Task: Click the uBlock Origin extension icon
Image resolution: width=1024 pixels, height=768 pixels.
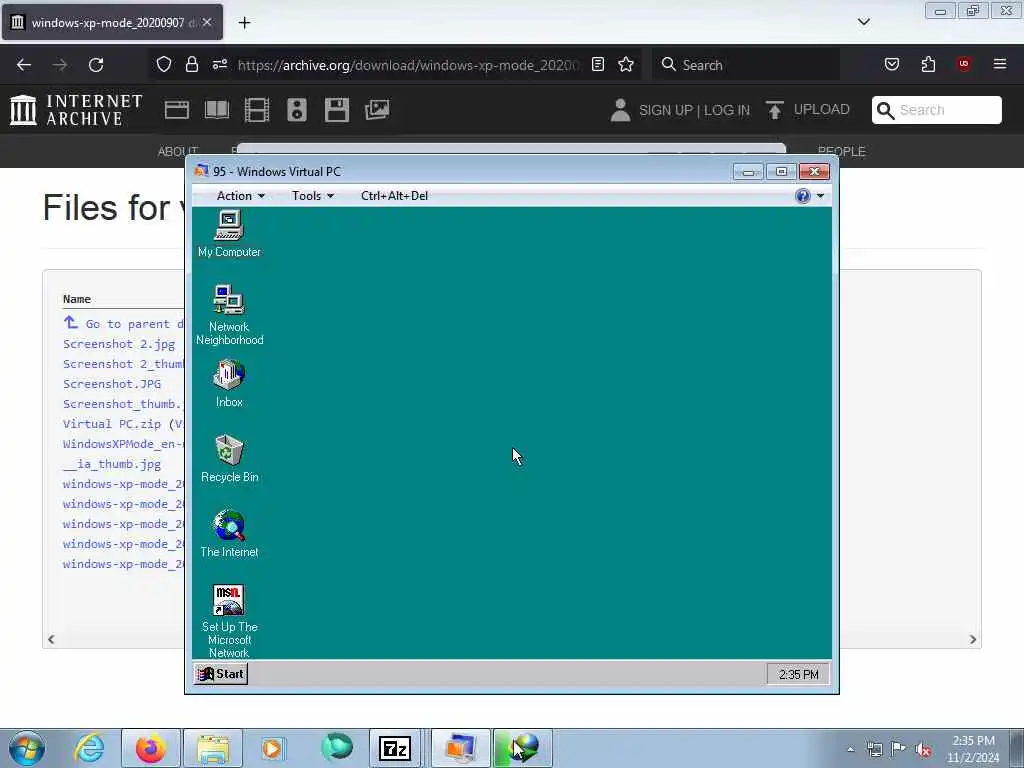Action: pyautogui.click(x=963, y=64)
